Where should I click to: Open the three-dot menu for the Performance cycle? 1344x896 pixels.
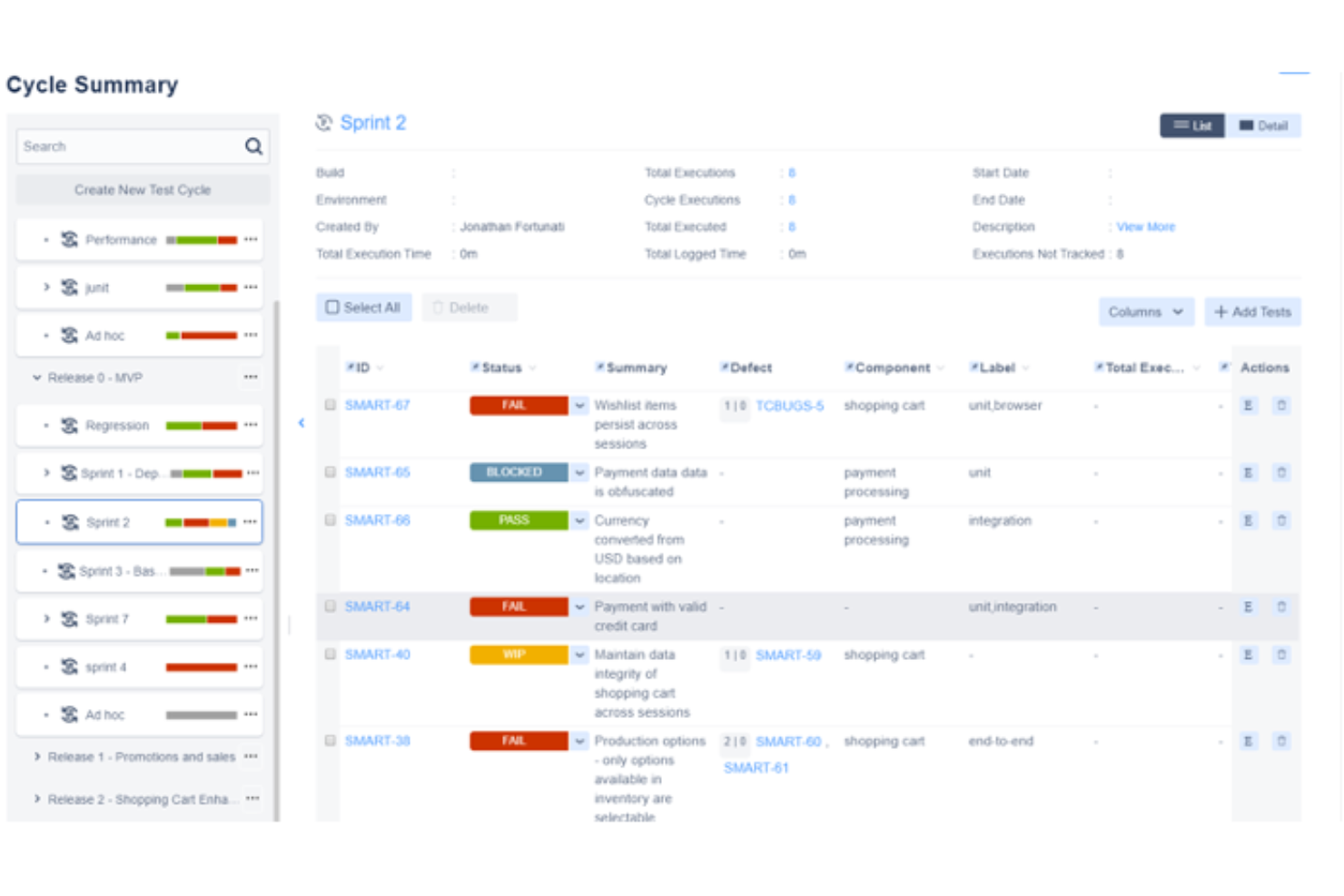click(251, 239)
